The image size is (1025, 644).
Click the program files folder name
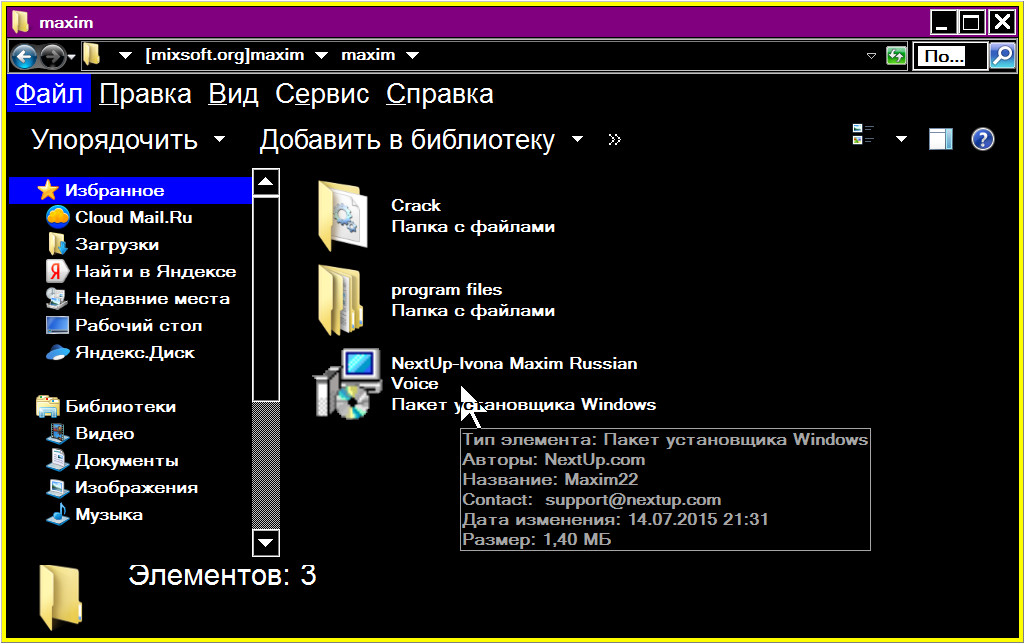coord(446,290)
